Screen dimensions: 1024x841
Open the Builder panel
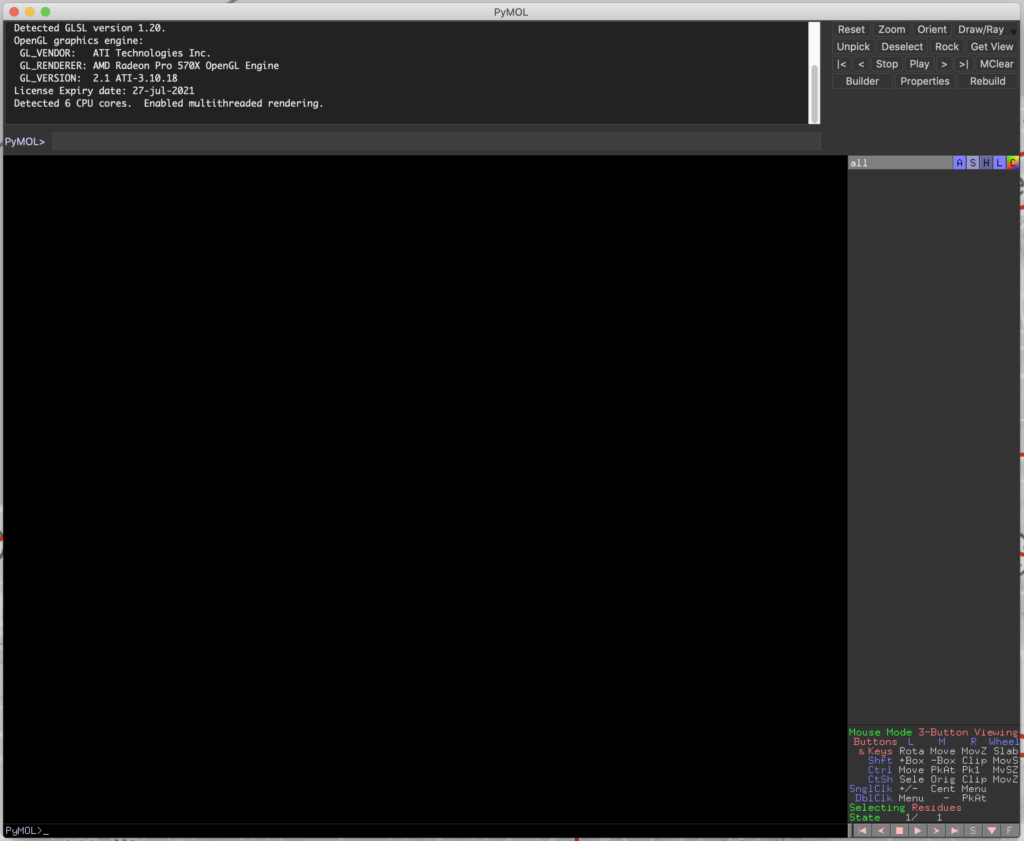point(862,82)
